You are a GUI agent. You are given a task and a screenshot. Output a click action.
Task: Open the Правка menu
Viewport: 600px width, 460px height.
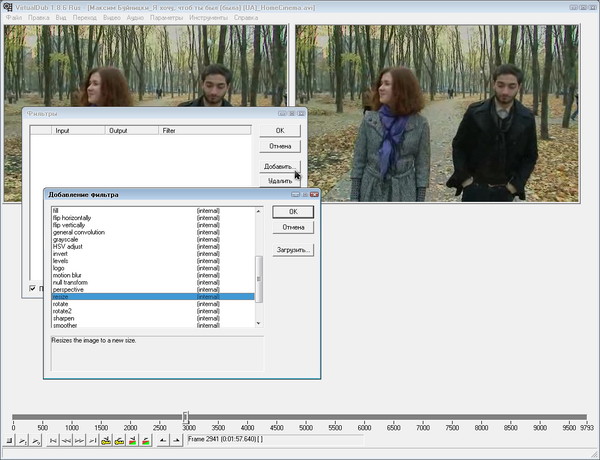click(x=39, y=18)
